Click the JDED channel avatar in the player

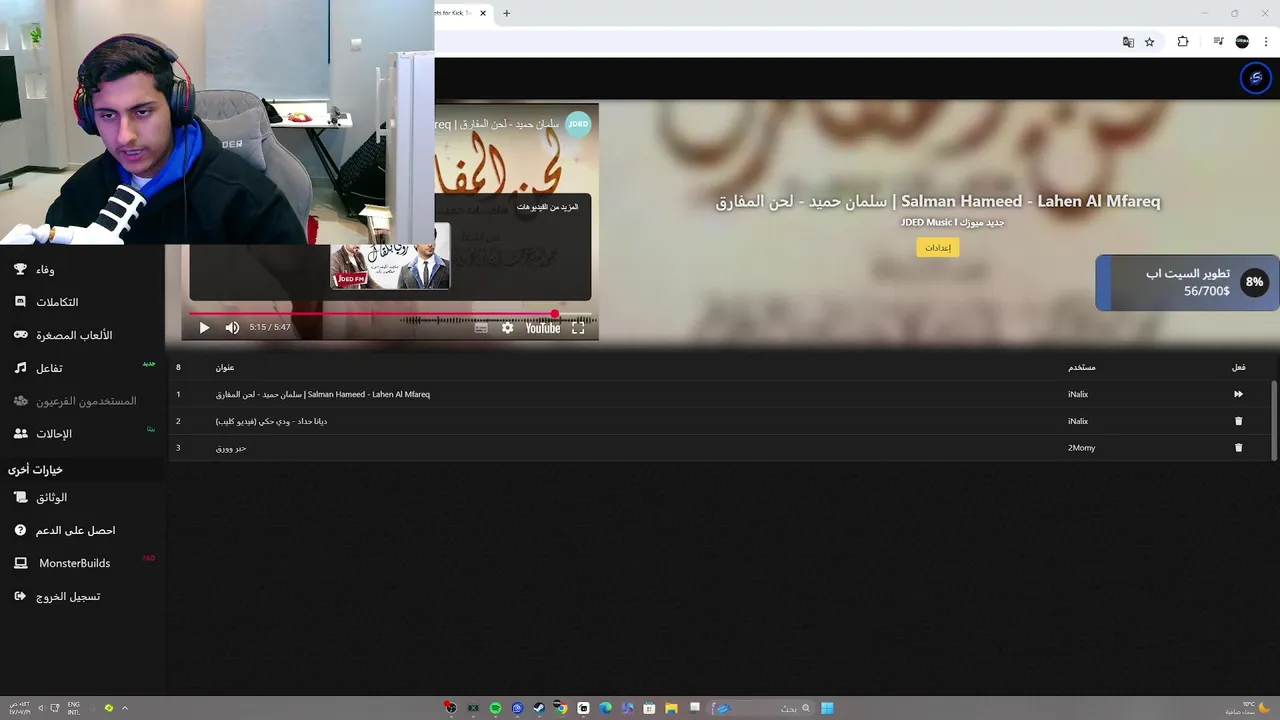(578, 124)
